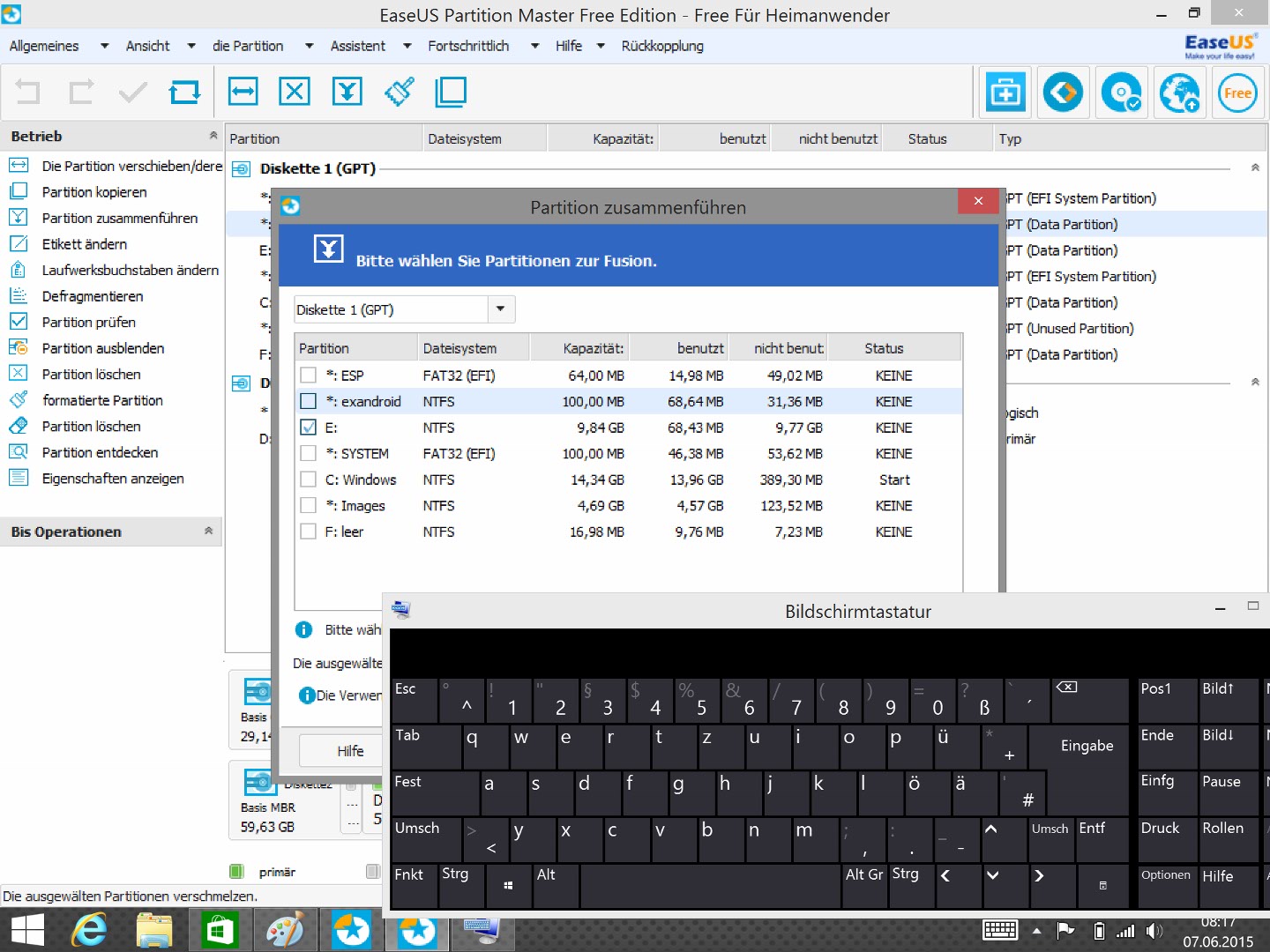Close the Partition zusammenführen dialog
The image size is (1270, 952).
coord(978,201)
